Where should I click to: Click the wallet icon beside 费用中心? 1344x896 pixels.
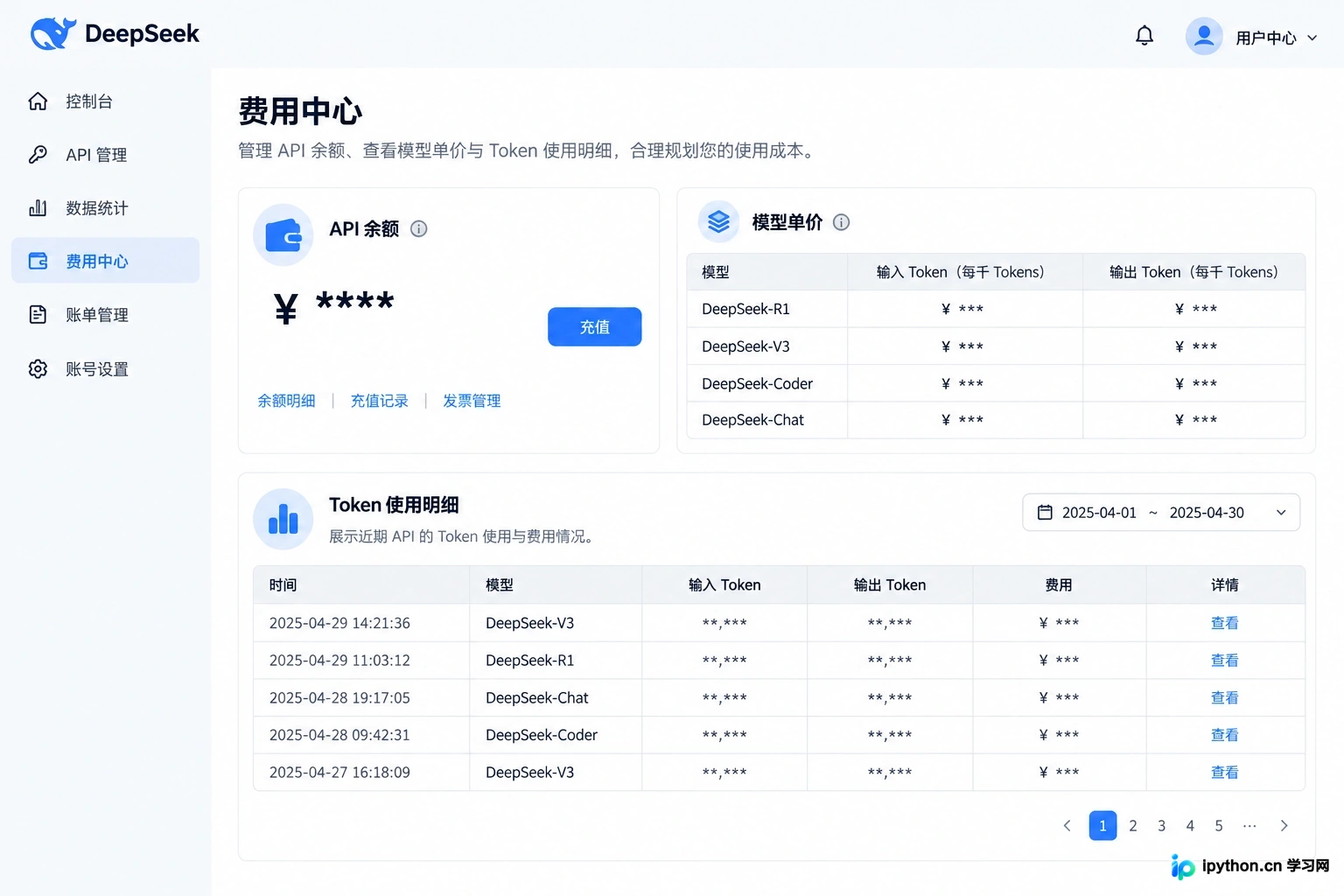coord(38,261)
